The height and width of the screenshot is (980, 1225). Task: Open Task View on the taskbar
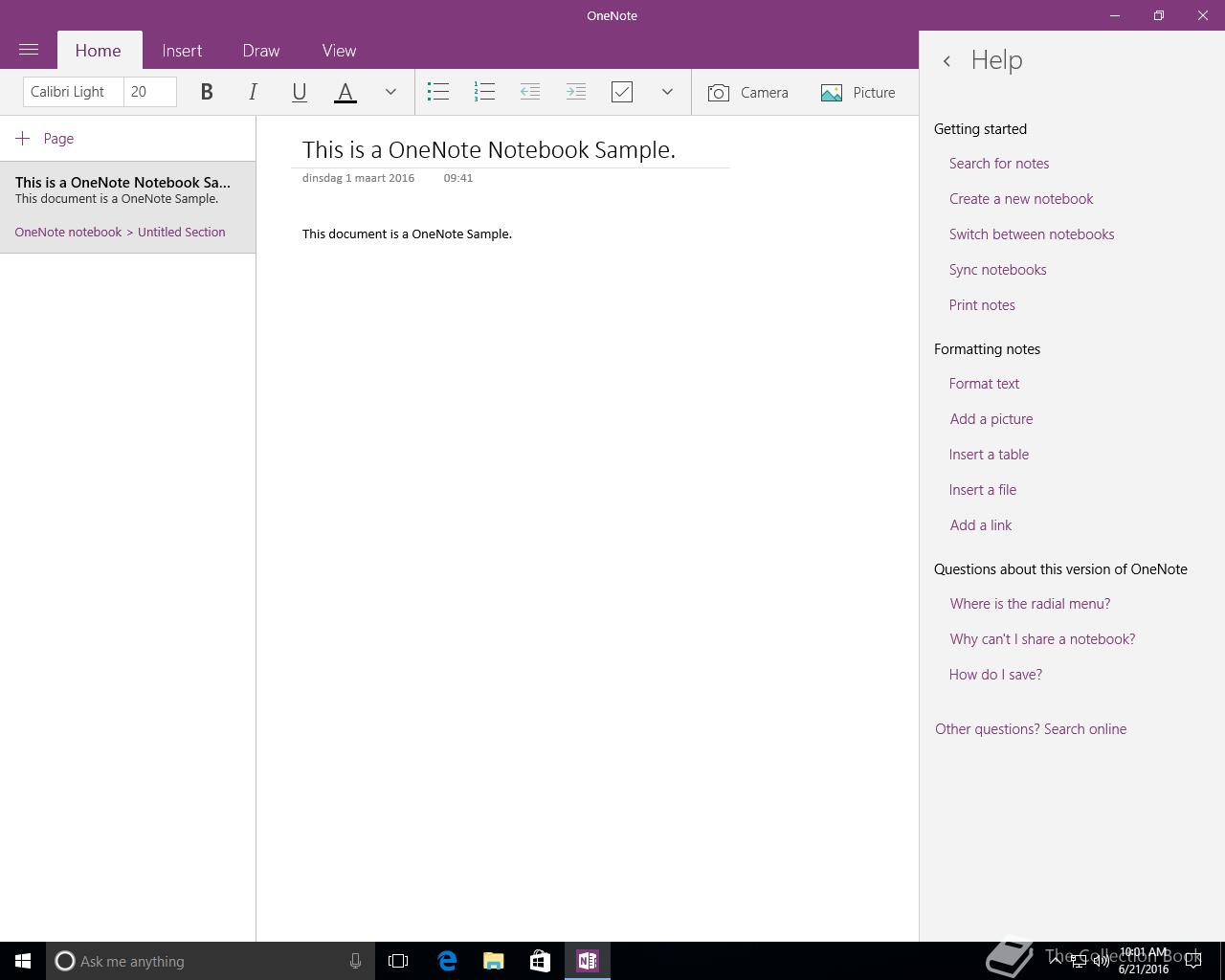click(398, 961)
